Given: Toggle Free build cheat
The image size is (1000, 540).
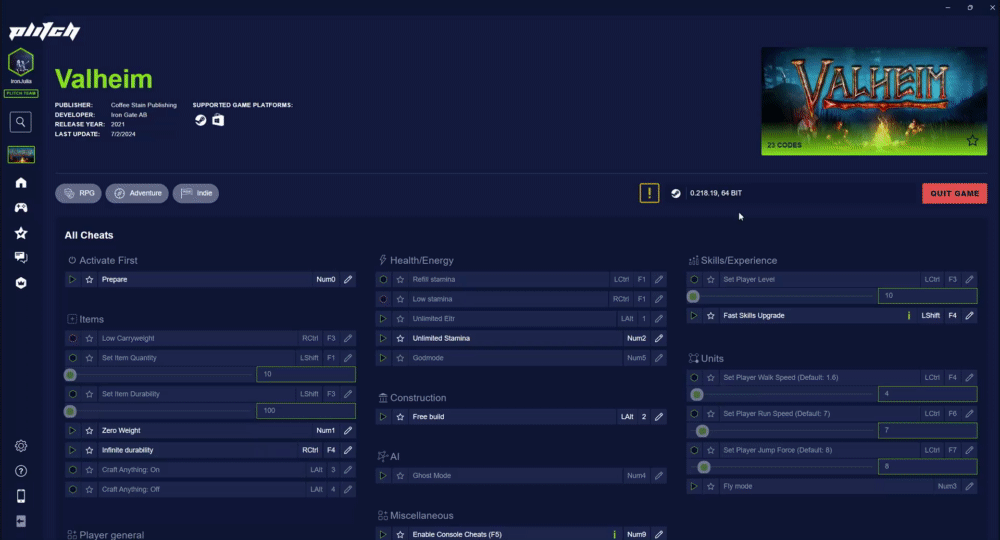Looking at the screenshot, I should [383, 416].
